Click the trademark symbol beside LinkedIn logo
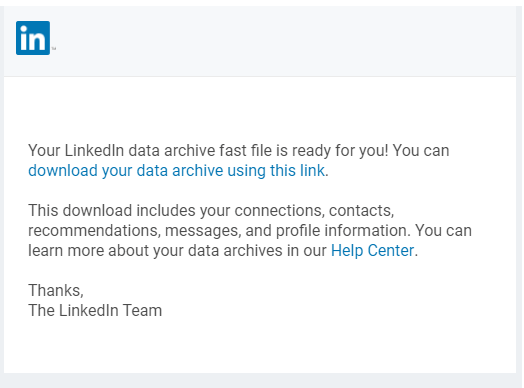524x388 pixels. coord(54,49)
